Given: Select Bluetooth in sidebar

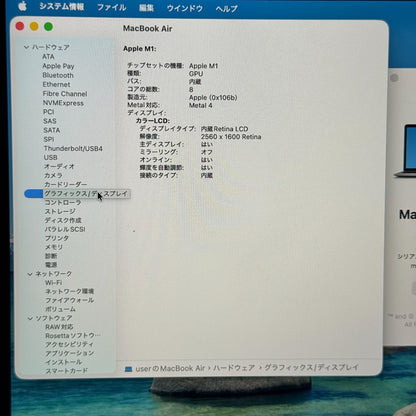Looking at the screenshot, I should point(58,75).
